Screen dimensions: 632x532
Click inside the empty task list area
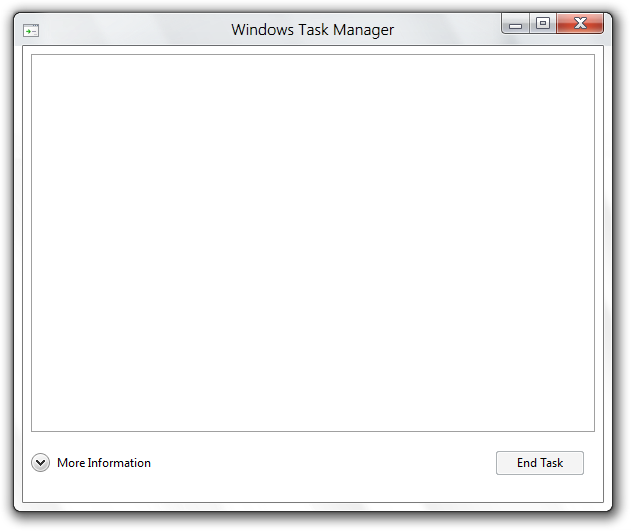coord(313,243)
